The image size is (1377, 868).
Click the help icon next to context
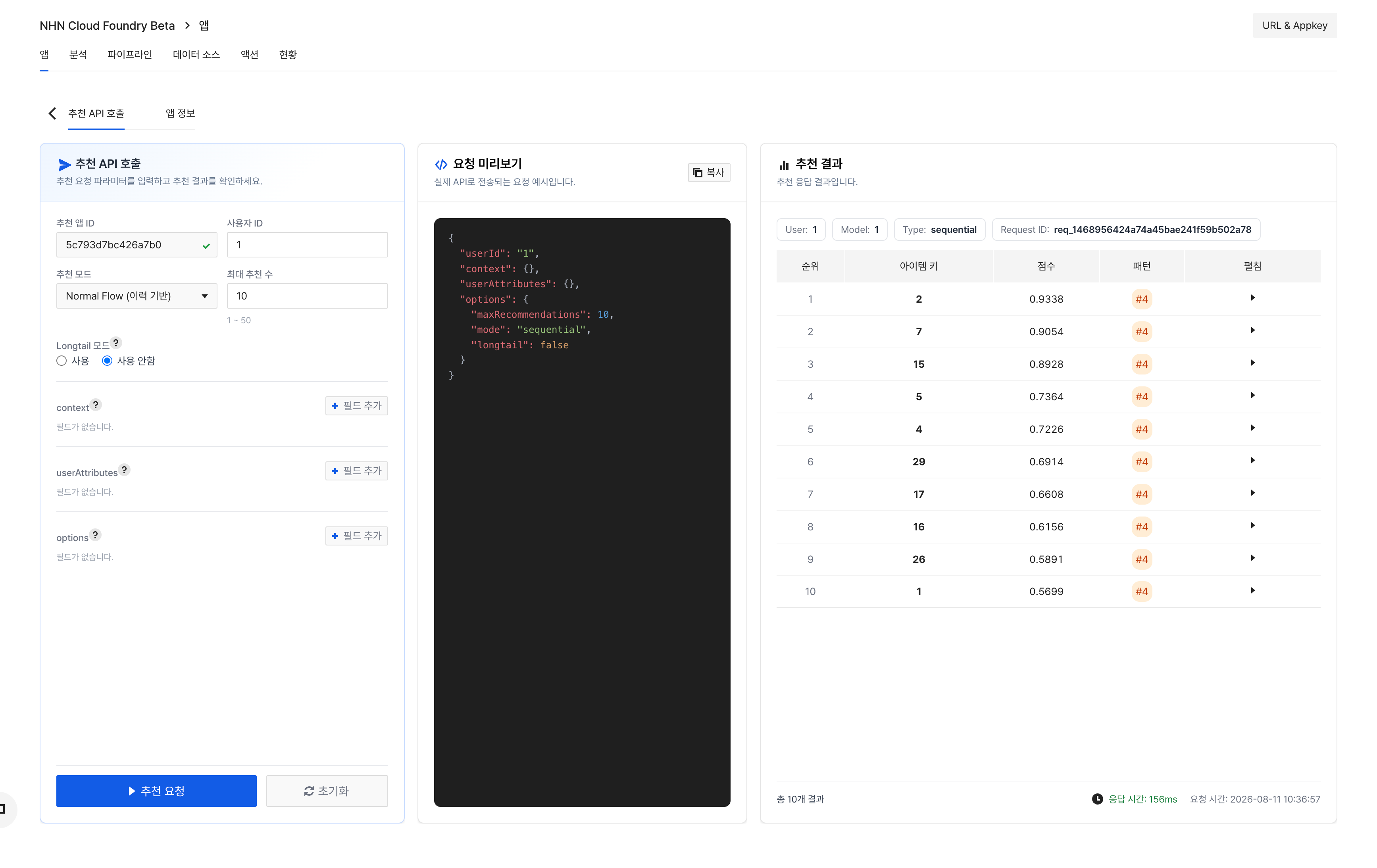pyautogui.click(x=96, y=404)
